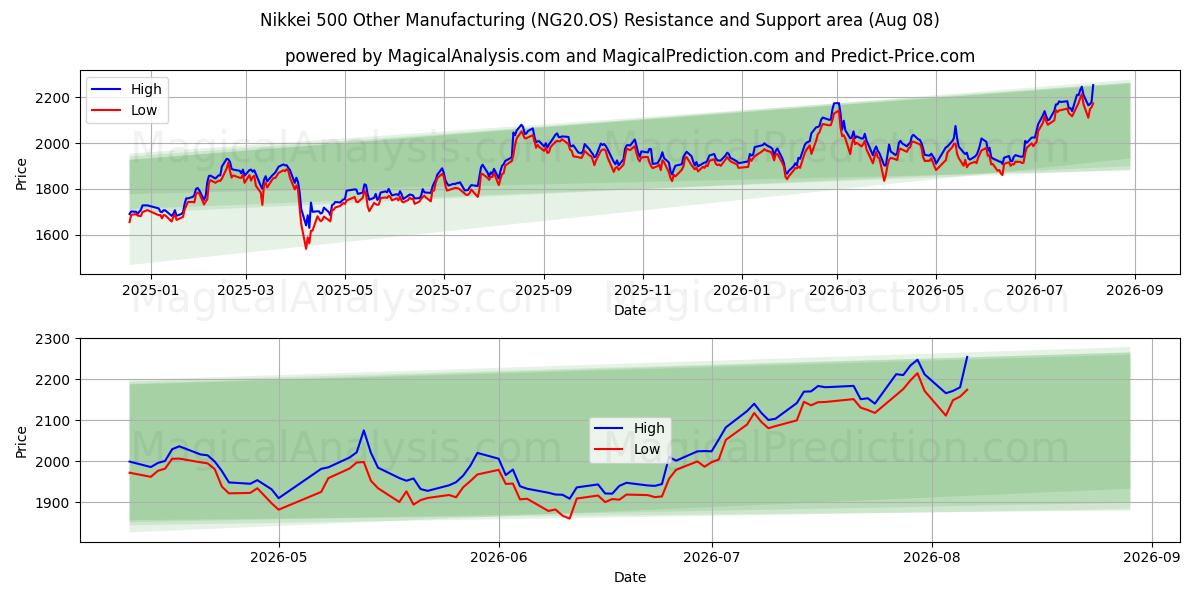
Task: Click the '2025-11' tick label on top chart
Action: pyautogui.click(x=643, y=290)
